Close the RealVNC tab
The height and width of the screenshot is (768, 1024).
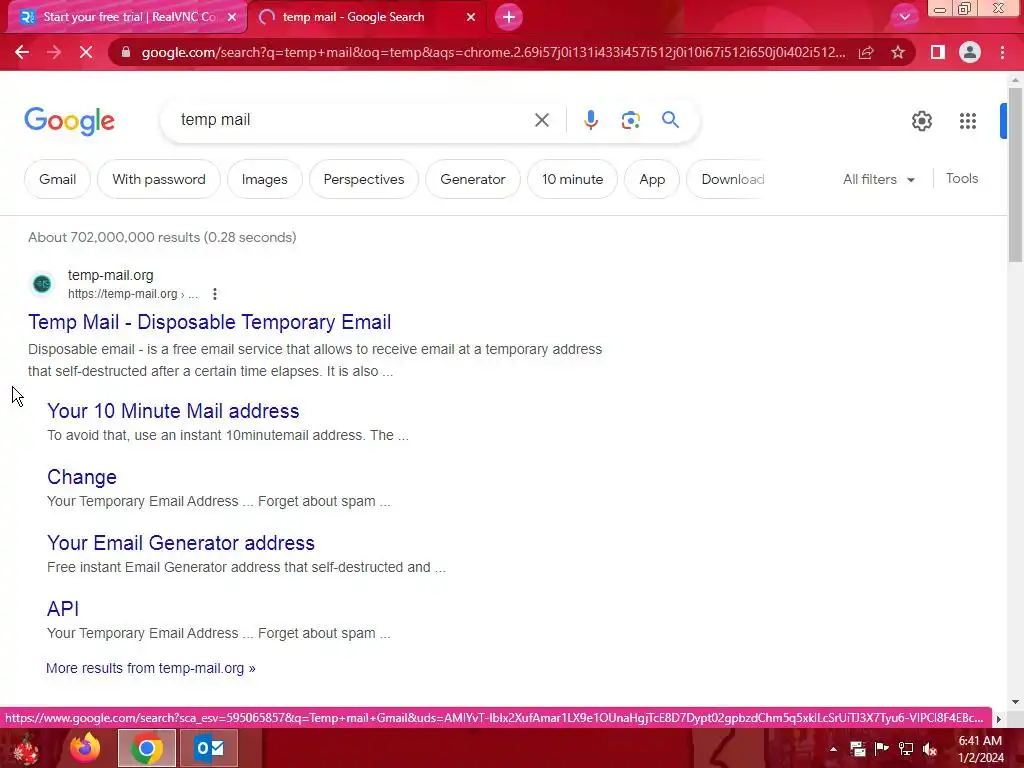pos(232,17)
